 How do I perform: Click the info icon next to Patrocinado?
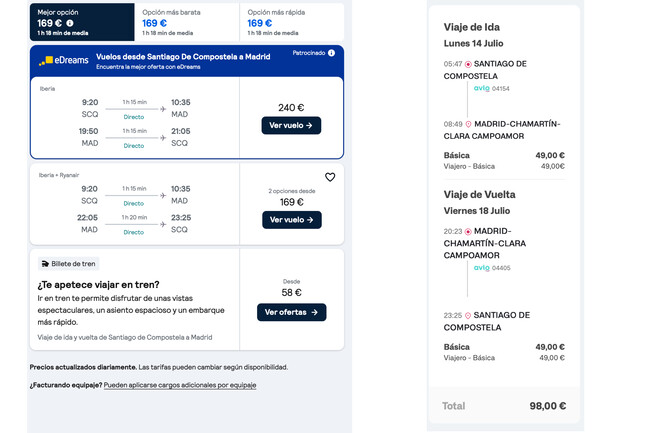click(331, 53)
